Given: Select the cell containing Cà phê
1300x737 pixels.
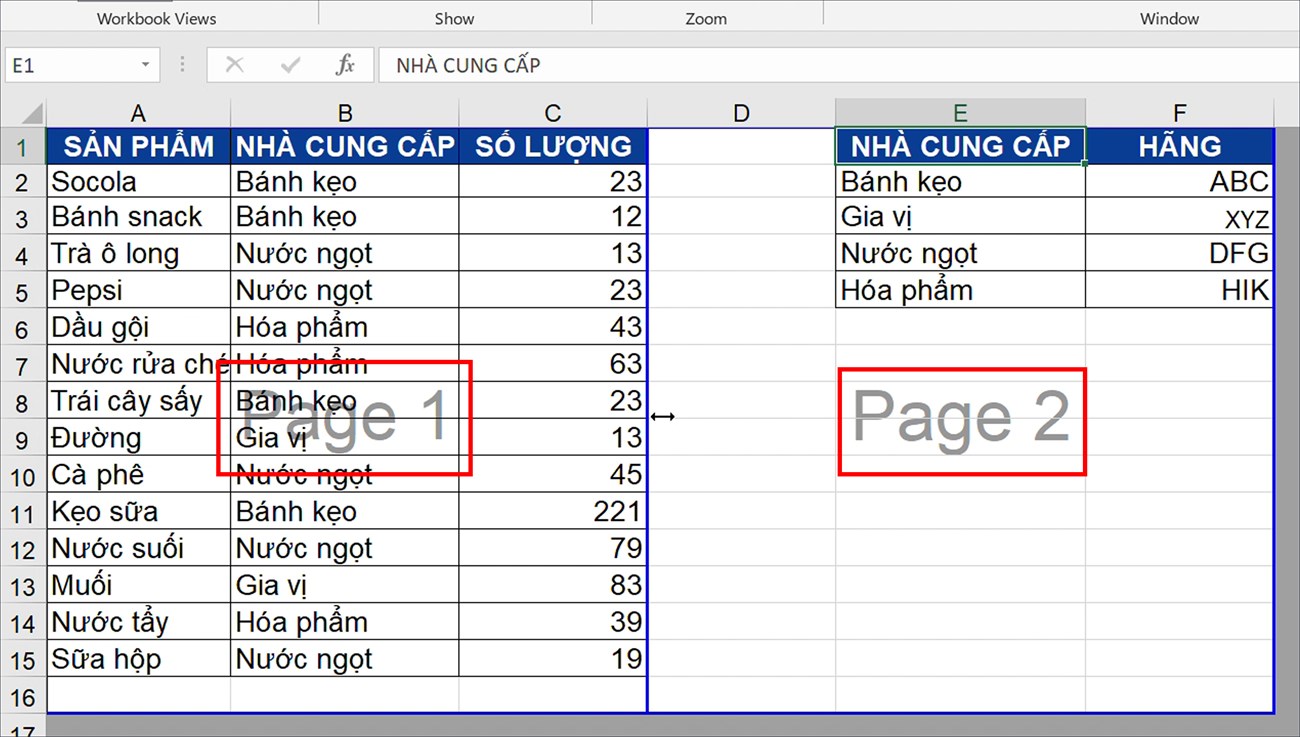Looking at the screenshot, I should pyautogui.click(x=138, y=474).
